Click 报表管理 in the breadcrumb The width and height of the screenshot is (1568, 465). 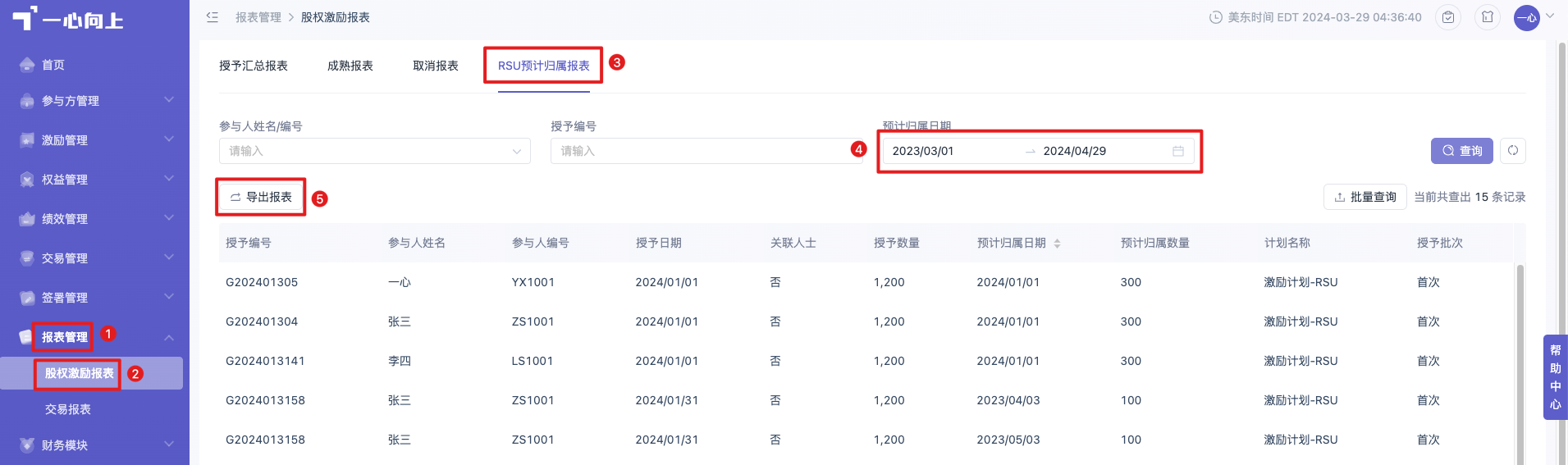258,17
